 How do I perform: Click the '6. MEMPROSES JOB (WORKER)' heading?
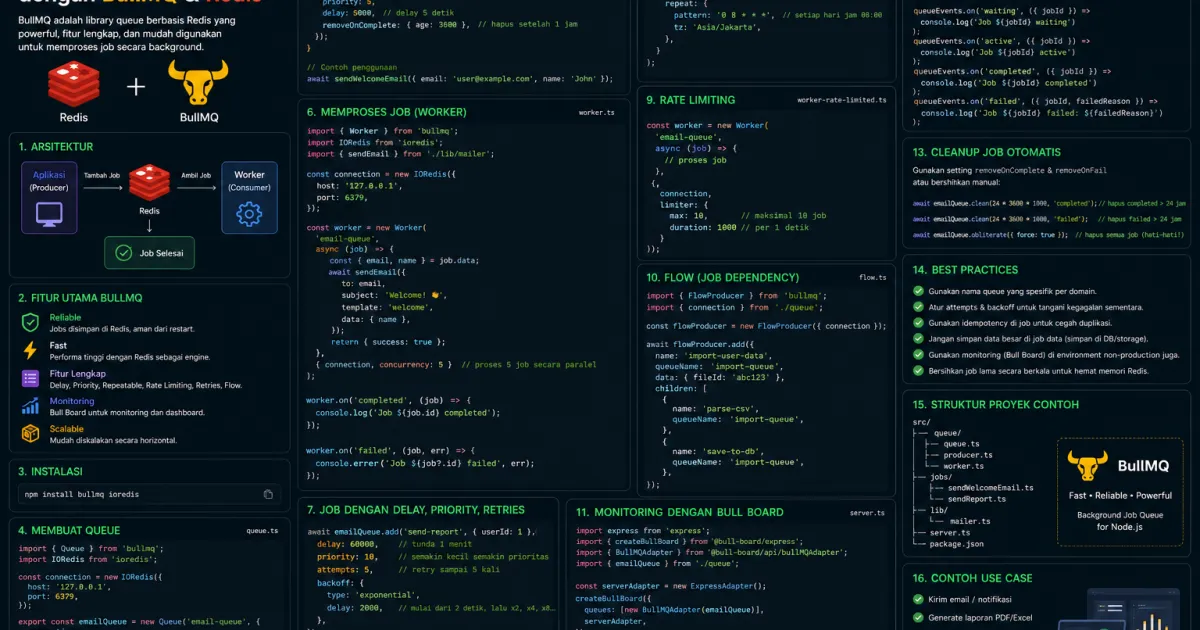click(386, 112)
